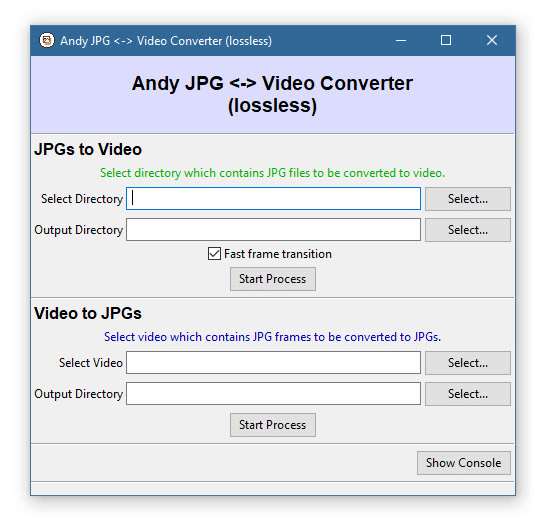
Task: Show the console
Action: (463, 463)
